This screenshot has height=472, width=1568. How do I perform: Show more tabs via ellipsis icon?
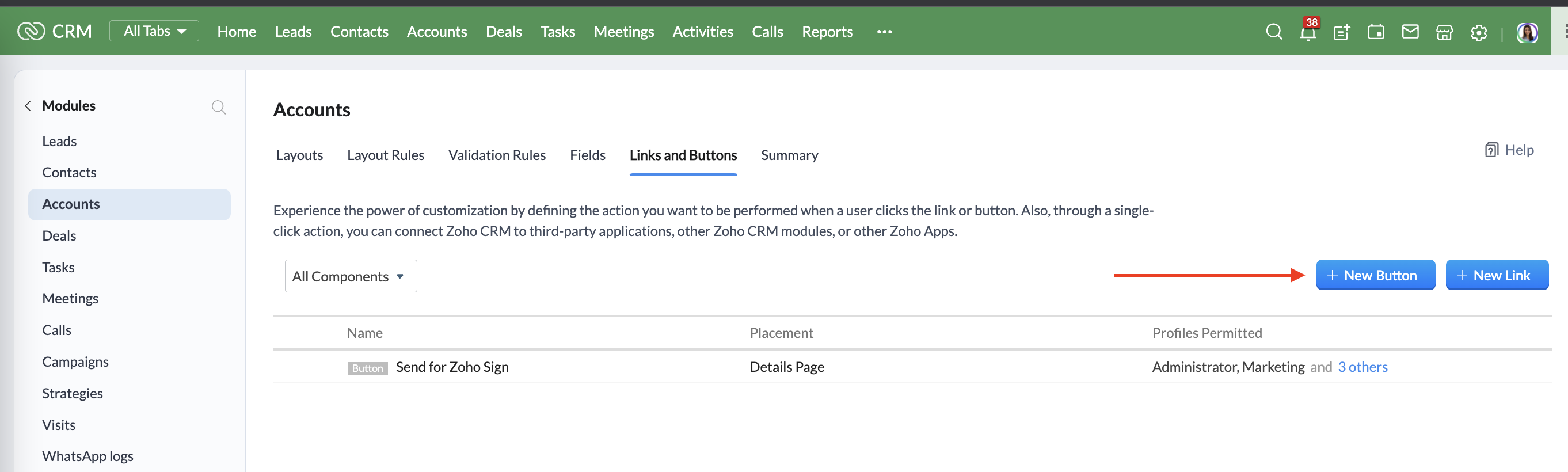[884, 32]
